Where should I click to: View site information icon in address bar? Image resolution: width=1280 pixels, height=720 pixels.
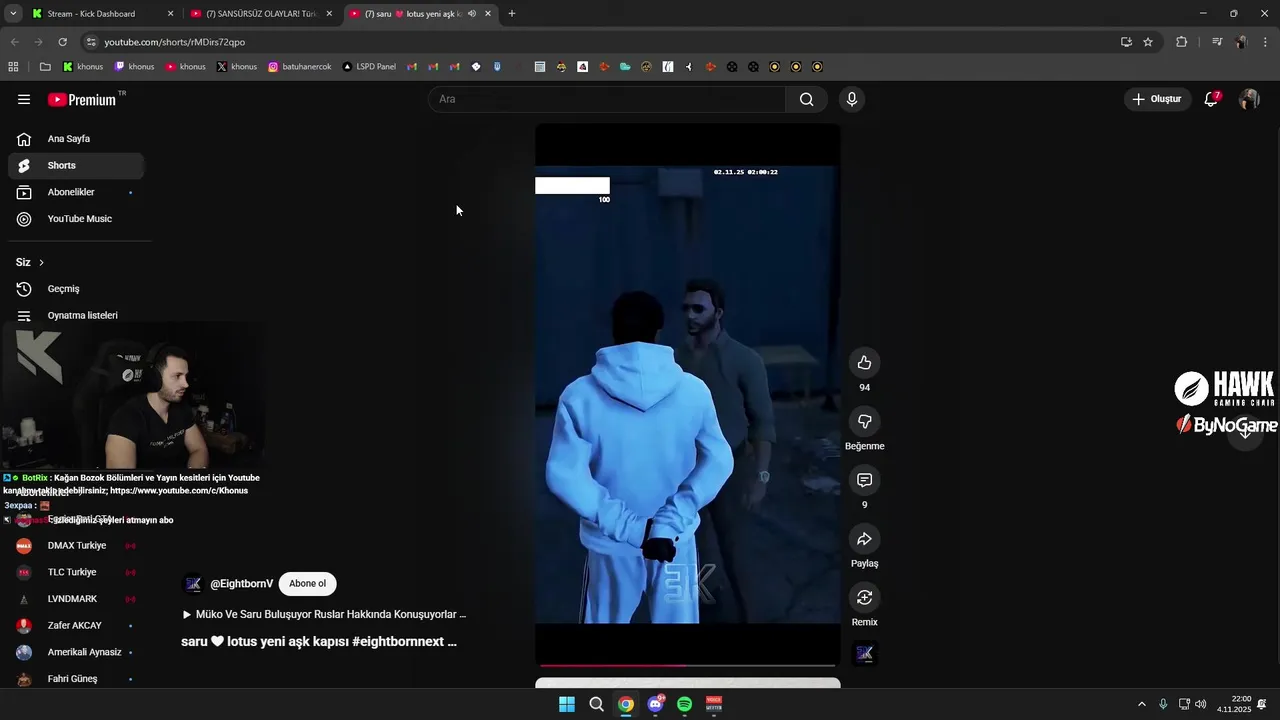click(x=91, y=42)
